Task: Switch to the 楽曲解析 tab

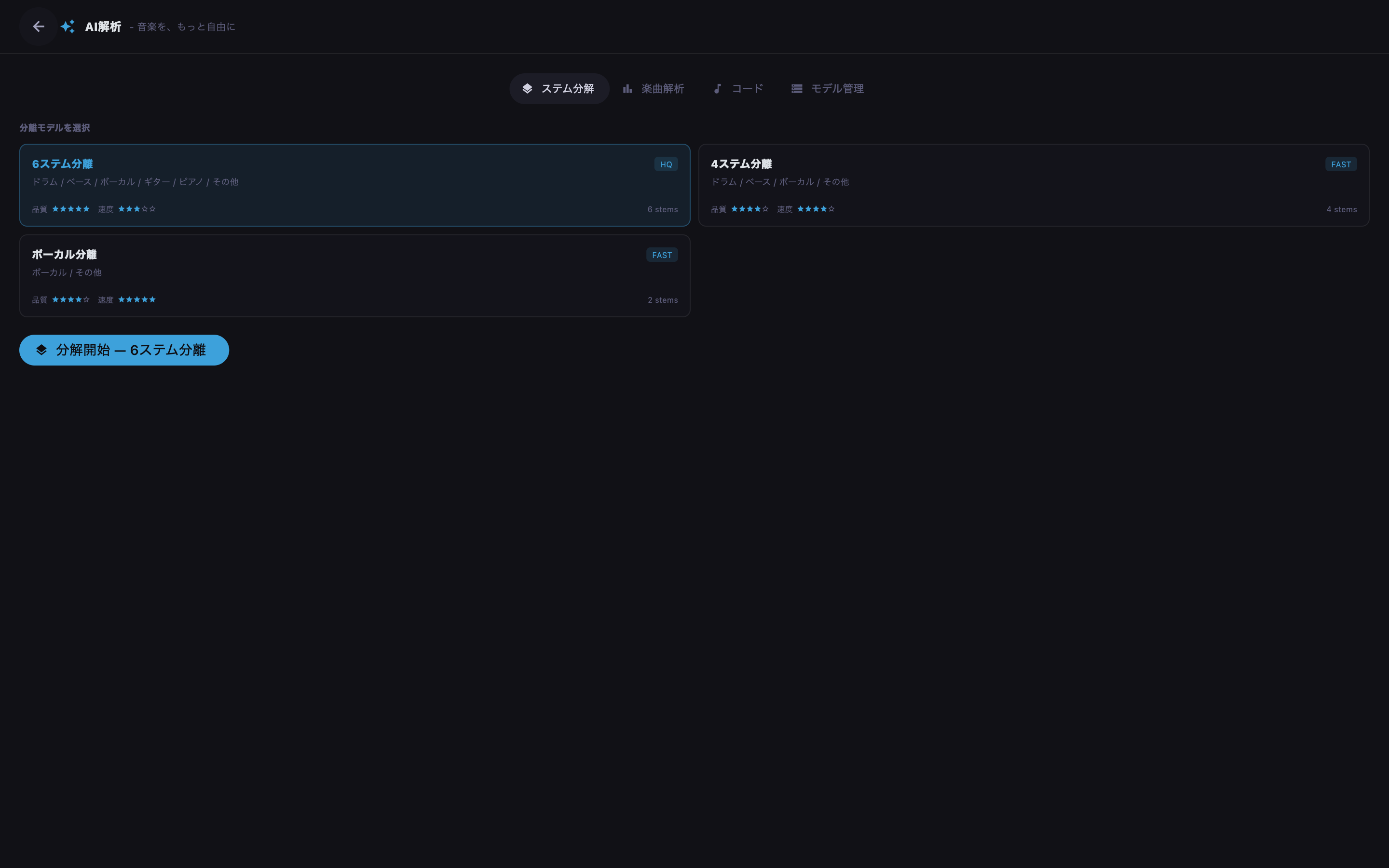Action: tap(653, 88)
